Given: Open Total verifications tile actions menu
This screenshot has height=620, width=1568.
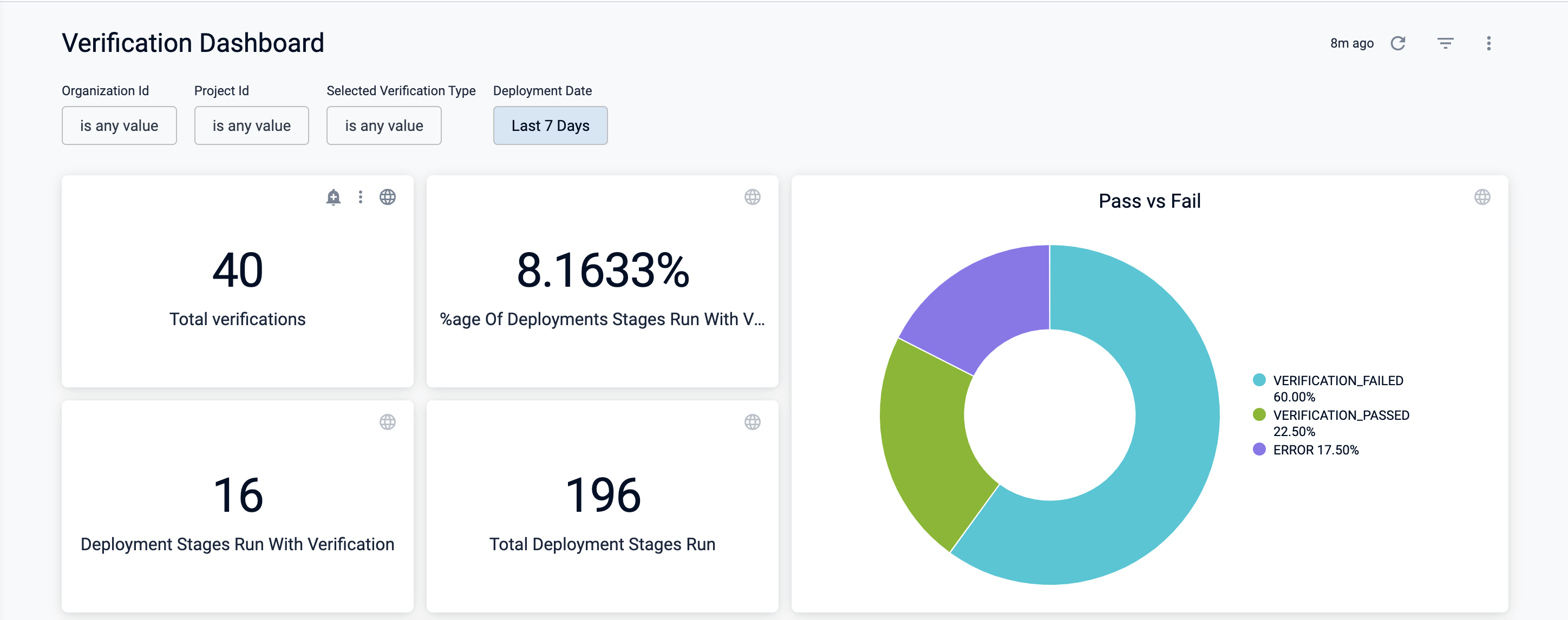Looking at the screenshot, I should [361, 197].
